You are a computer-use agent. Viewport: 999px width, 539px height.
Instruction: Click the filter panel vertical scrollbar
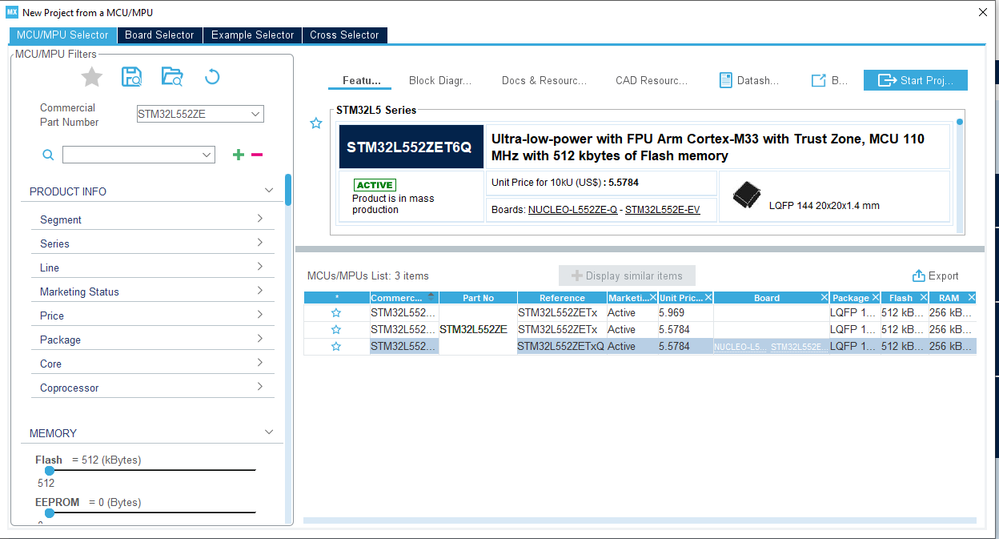(x=288, y=190)
